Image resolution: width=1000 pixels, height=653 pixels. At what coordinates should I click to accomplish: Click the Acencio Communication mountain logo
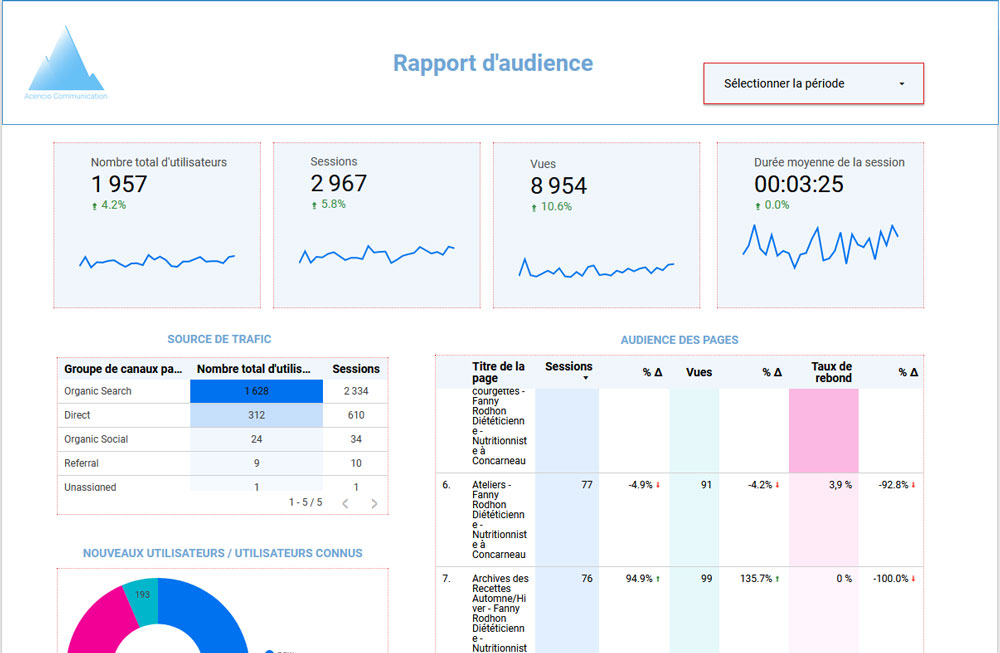pos(66,62)
